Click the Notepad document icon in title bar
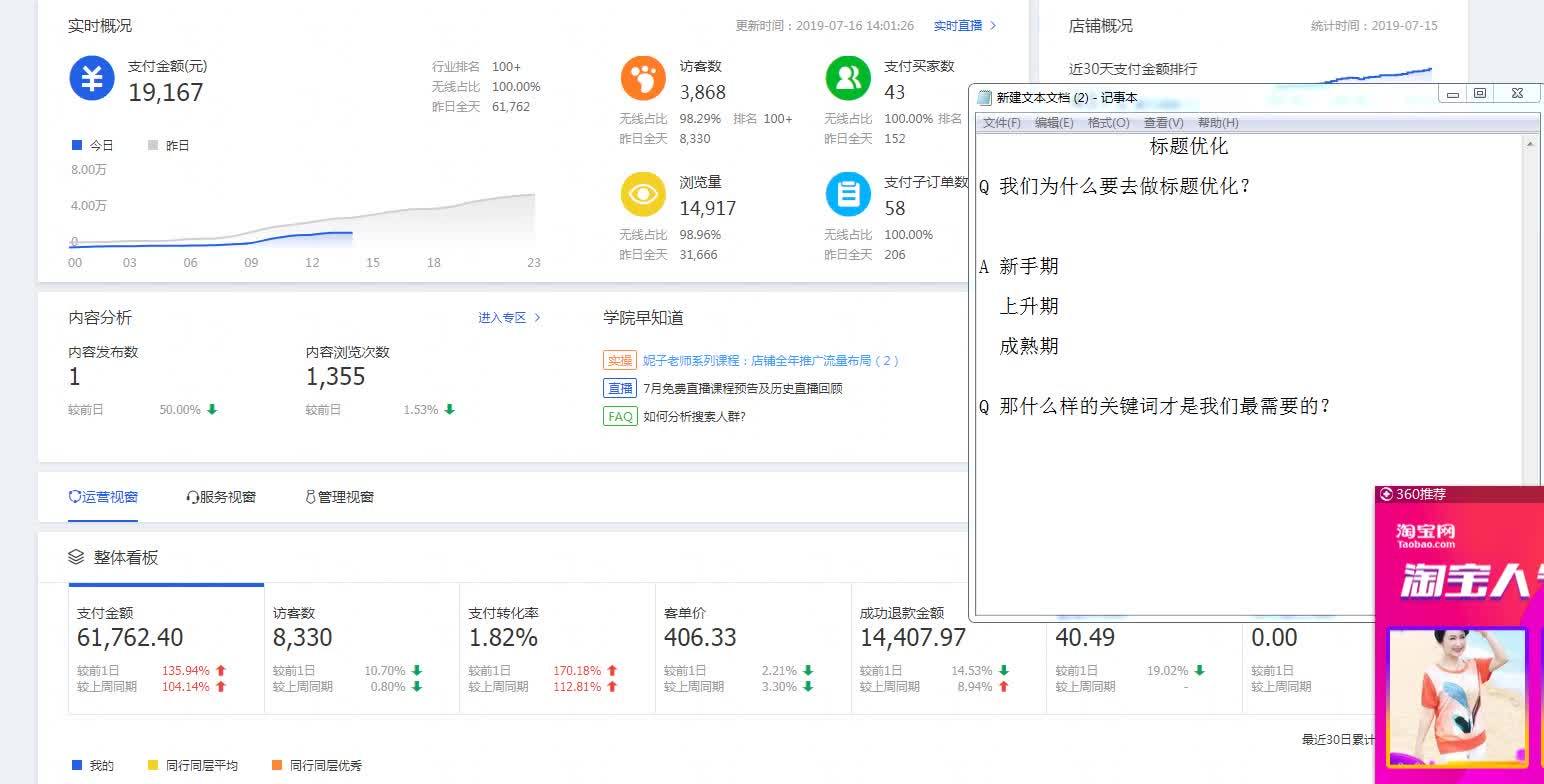The width and height of the screenshot is (1544, 784). [x=984, y=98]
